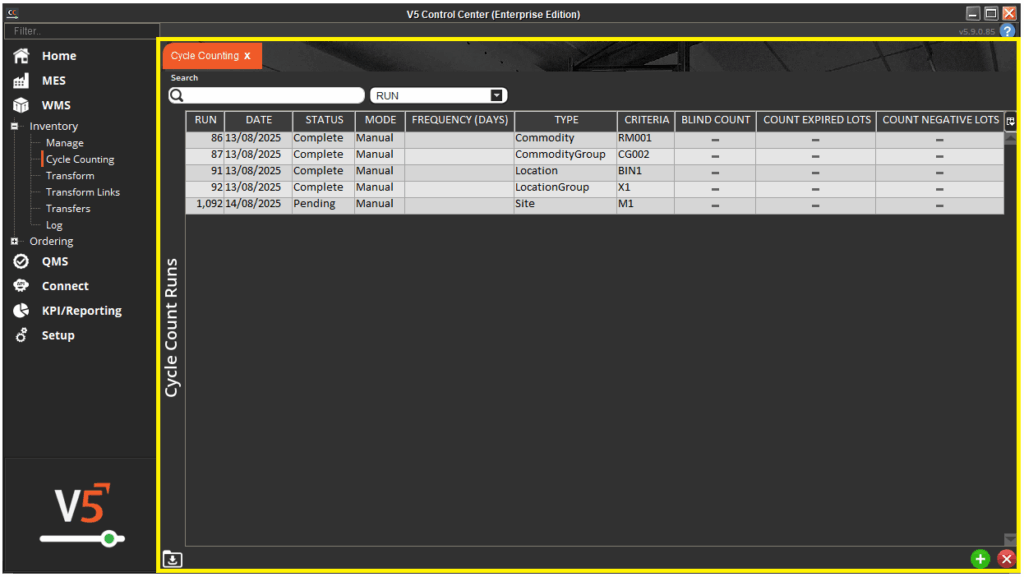Open the RUN search field dropdown arrow
Viewport: 1024px width, 577px height.
[x=496, y=95]
